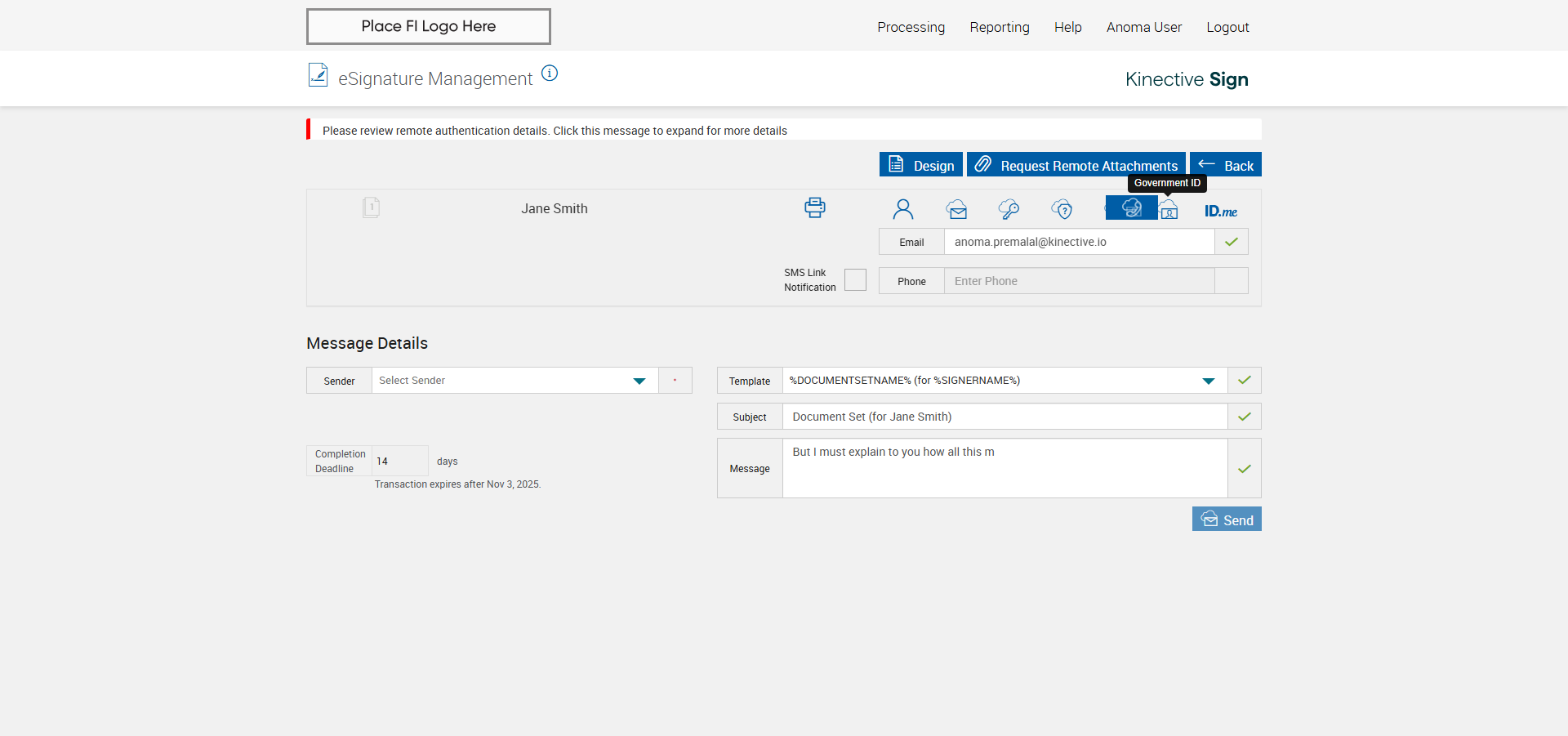
Task: Choose the Government ID authentication icon
Action: [1169, 211]
